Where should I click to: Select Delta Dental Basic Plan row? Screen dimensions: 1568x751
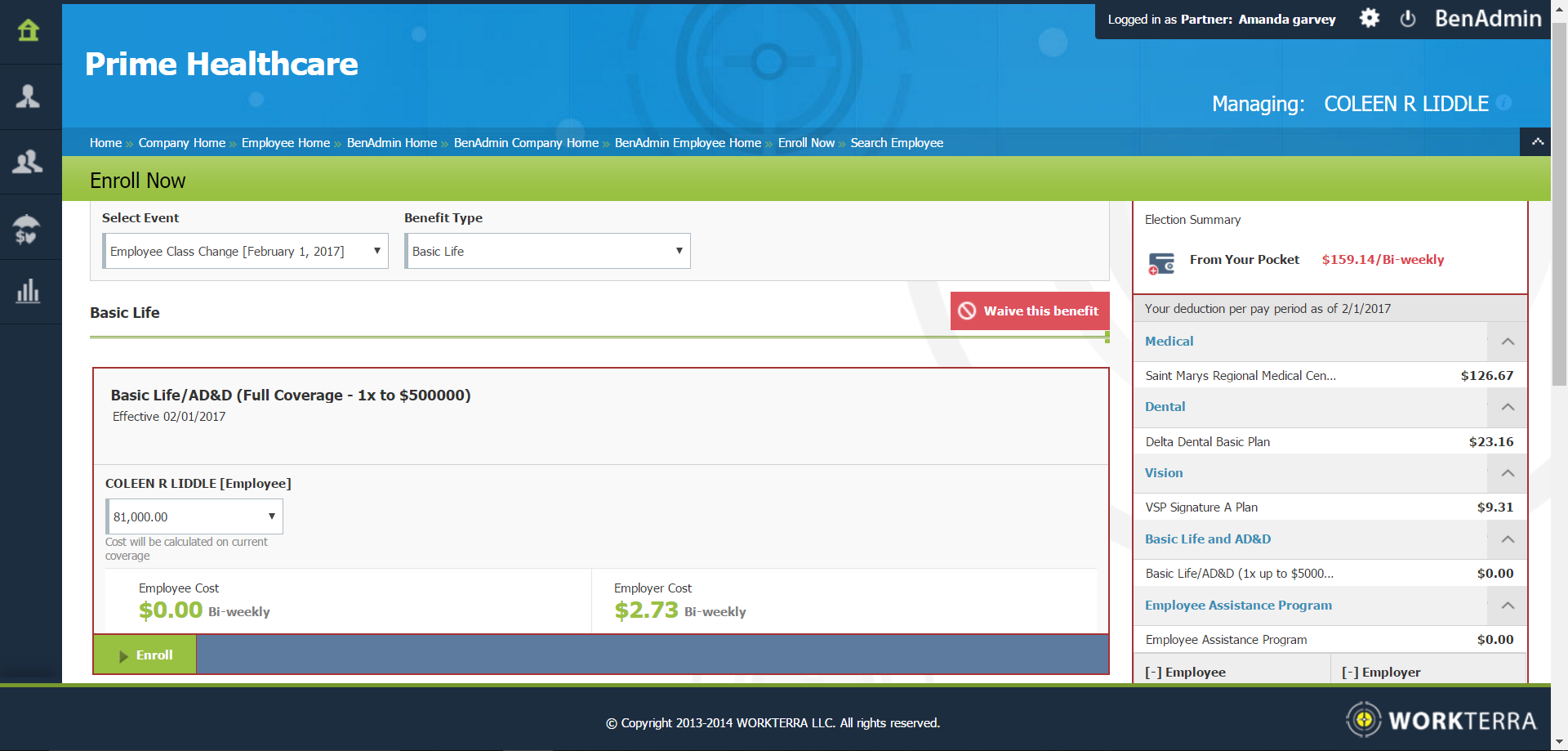pos(1330,441)
